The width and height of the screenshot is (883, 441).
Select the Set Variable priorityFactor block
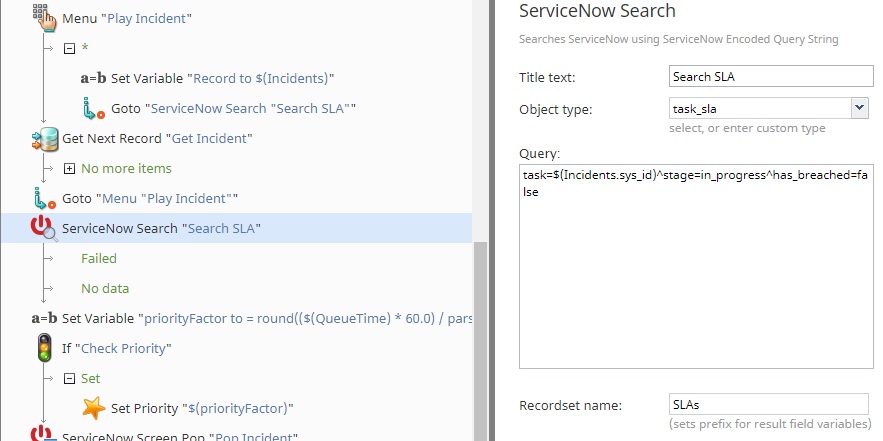[x=267, y=318]
